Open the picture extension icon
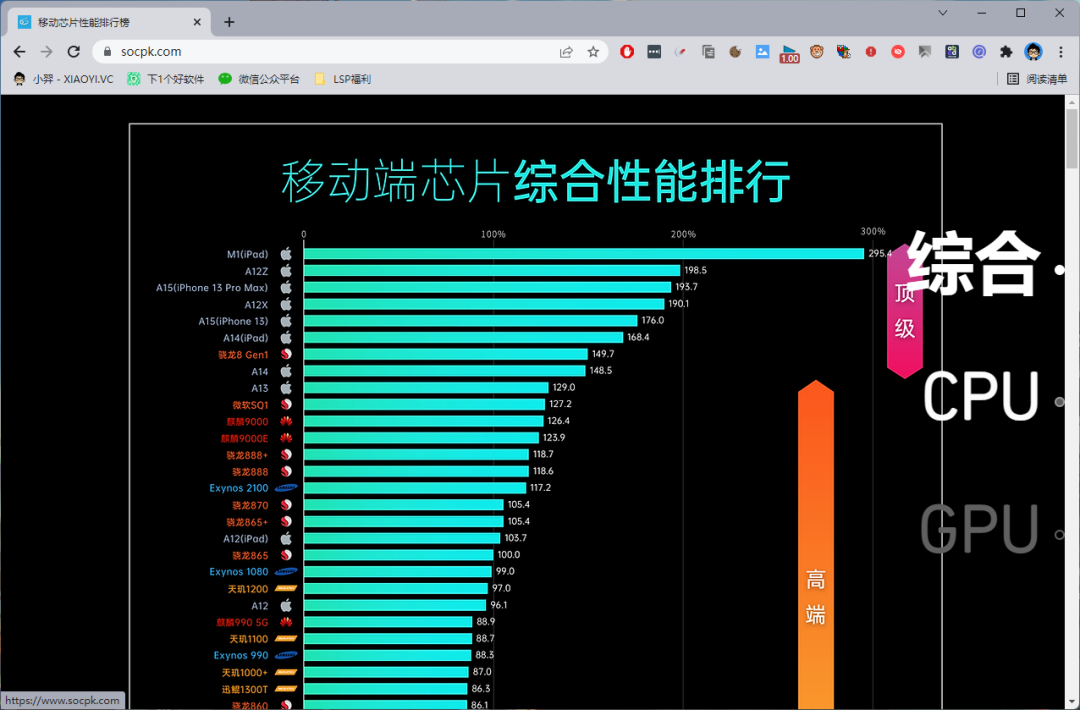Screen dimensions: 1080x710 (762, 52)
